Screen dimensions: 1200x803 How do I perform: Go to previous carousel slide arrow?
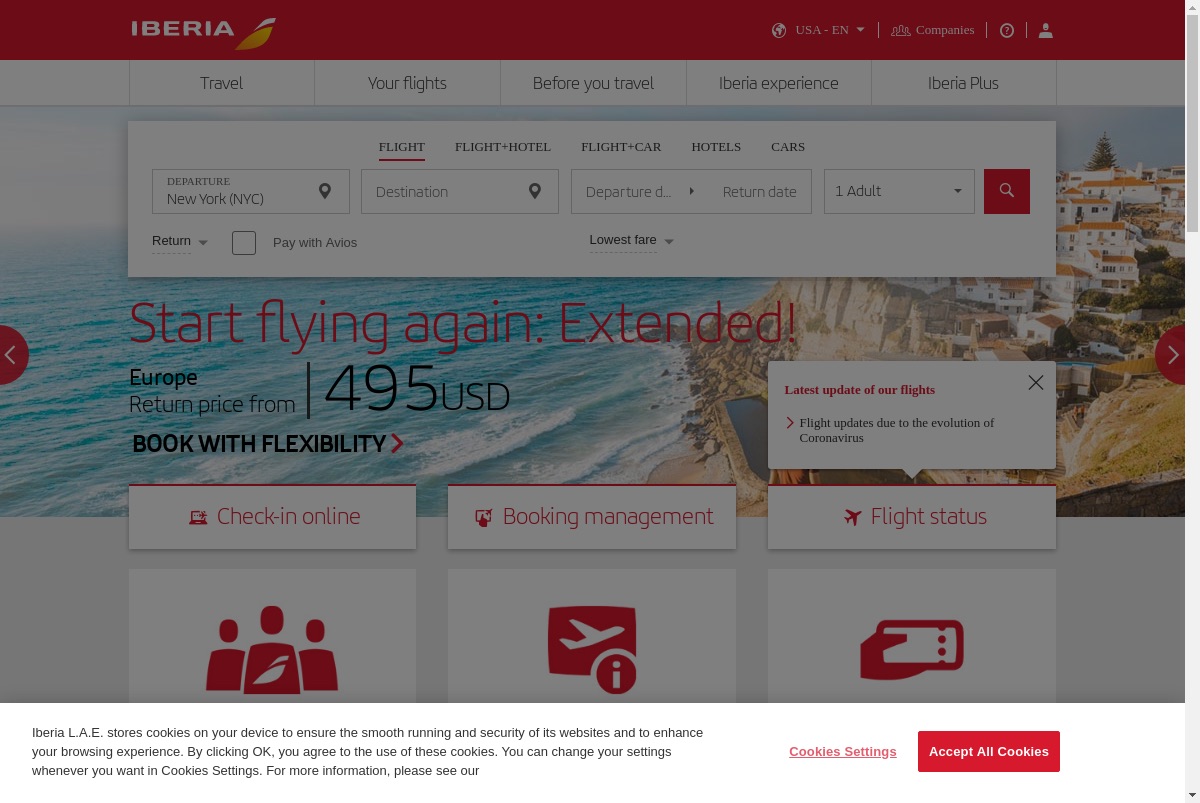coord(11,354)
